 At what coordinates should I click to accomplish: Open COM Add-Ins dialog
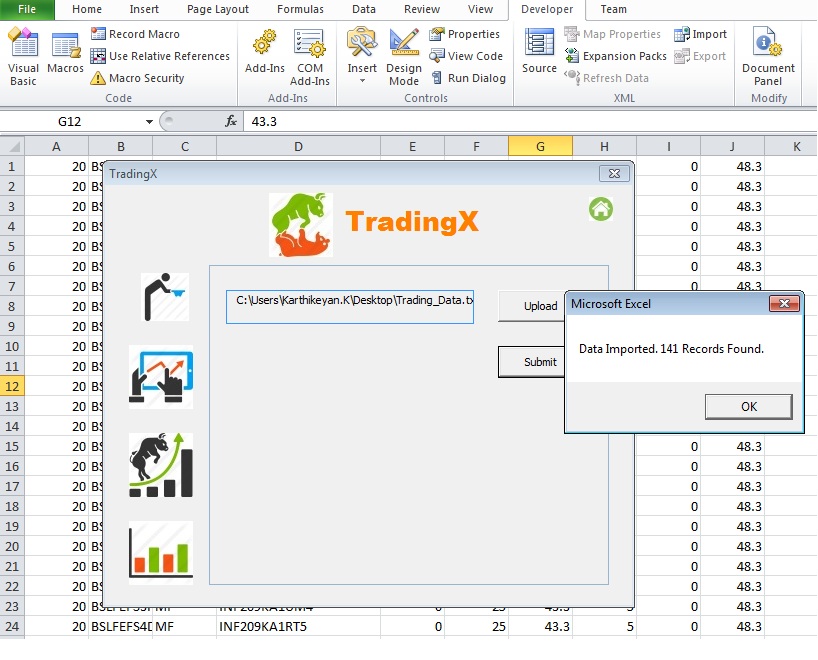pos(310,57)
